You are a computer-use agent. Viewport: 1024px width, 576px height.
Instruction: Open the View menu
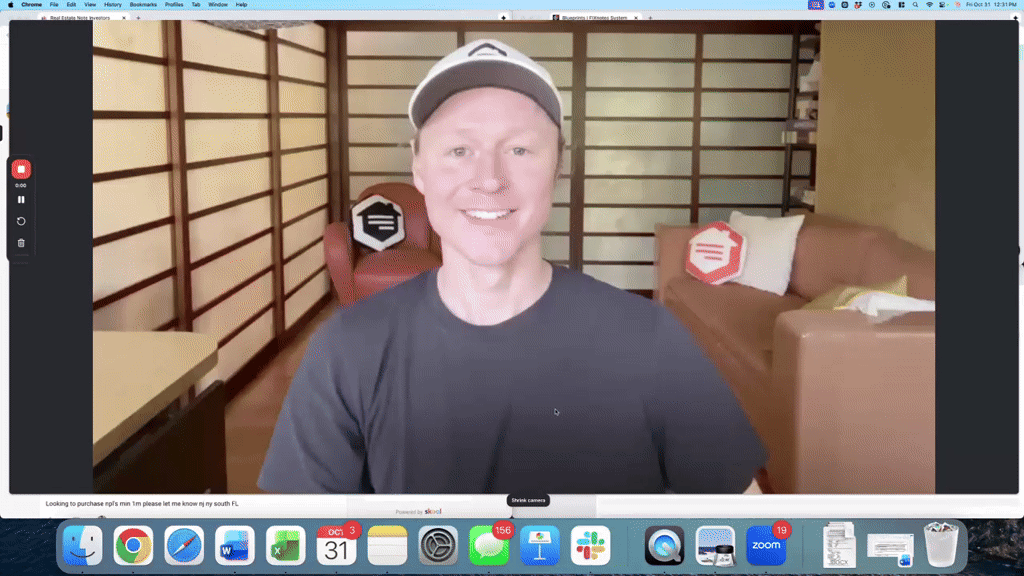(90, 5)
